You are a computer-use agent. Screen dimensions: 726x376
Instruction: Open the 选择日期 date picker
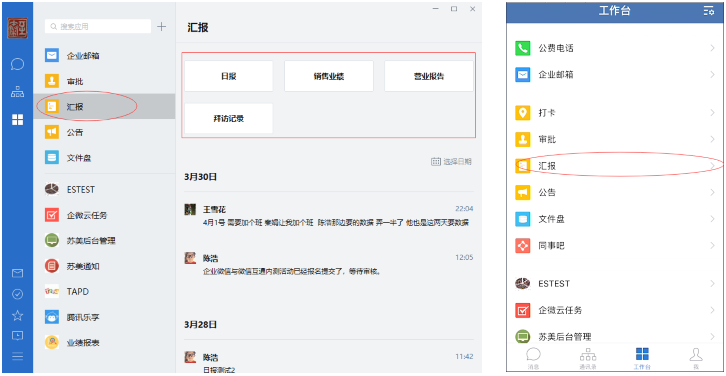451,162
